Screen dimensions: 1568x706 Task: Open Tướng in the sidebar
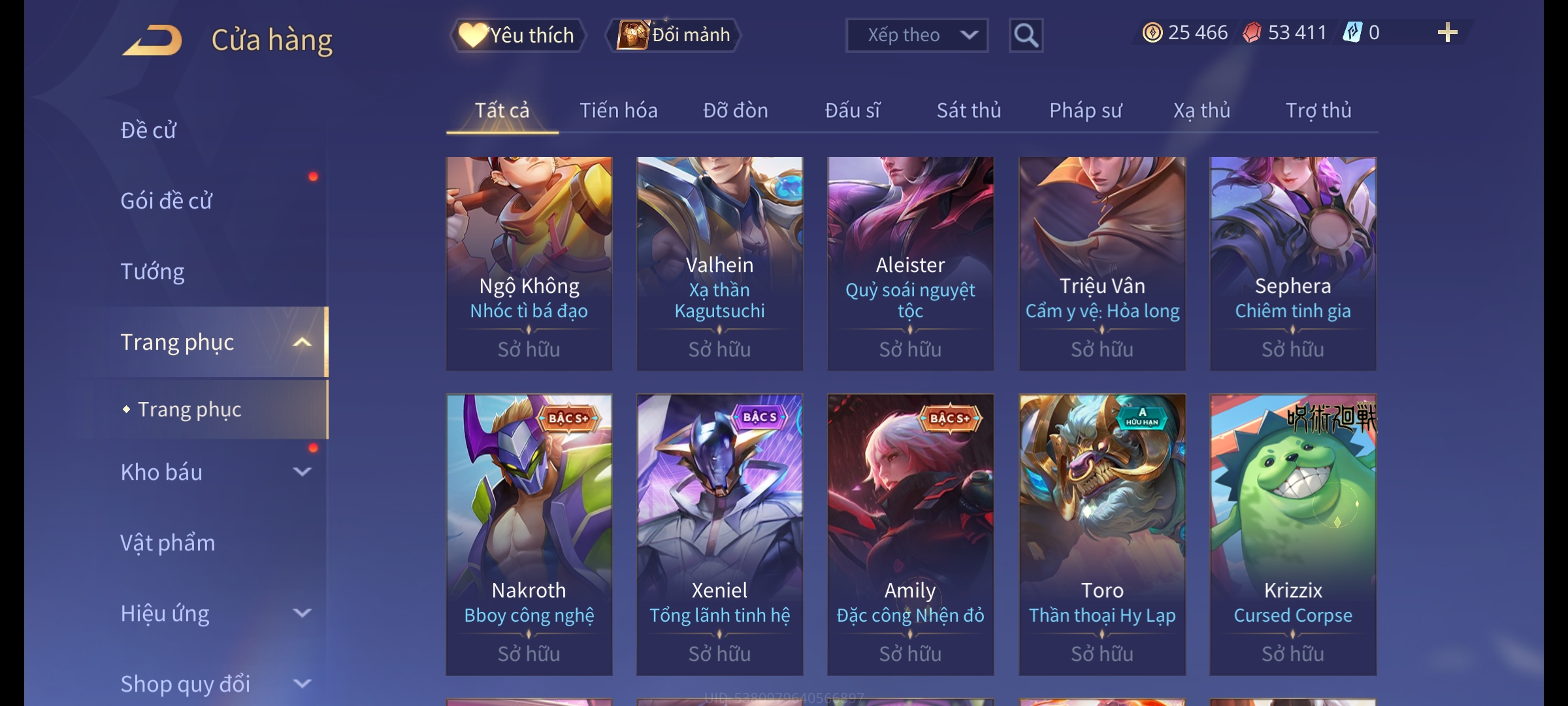point(152,271)
